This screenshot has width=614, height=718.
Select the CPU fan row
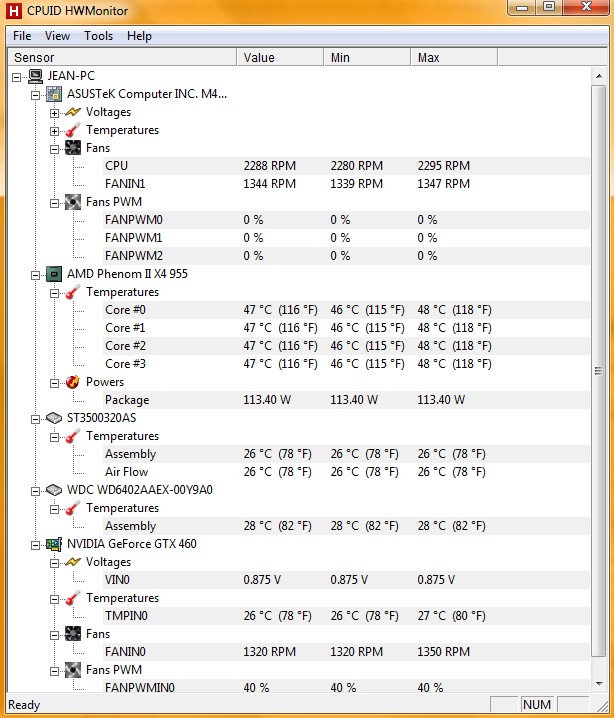[347, 166]
